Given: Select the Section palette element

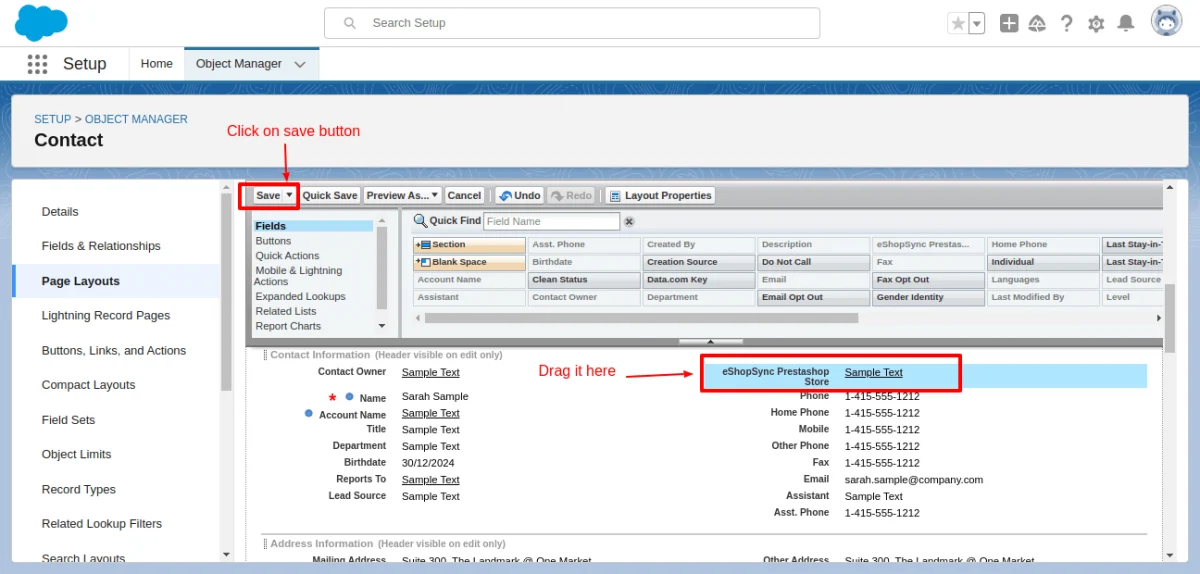Looking at the screenshot, I should [469, 244].
